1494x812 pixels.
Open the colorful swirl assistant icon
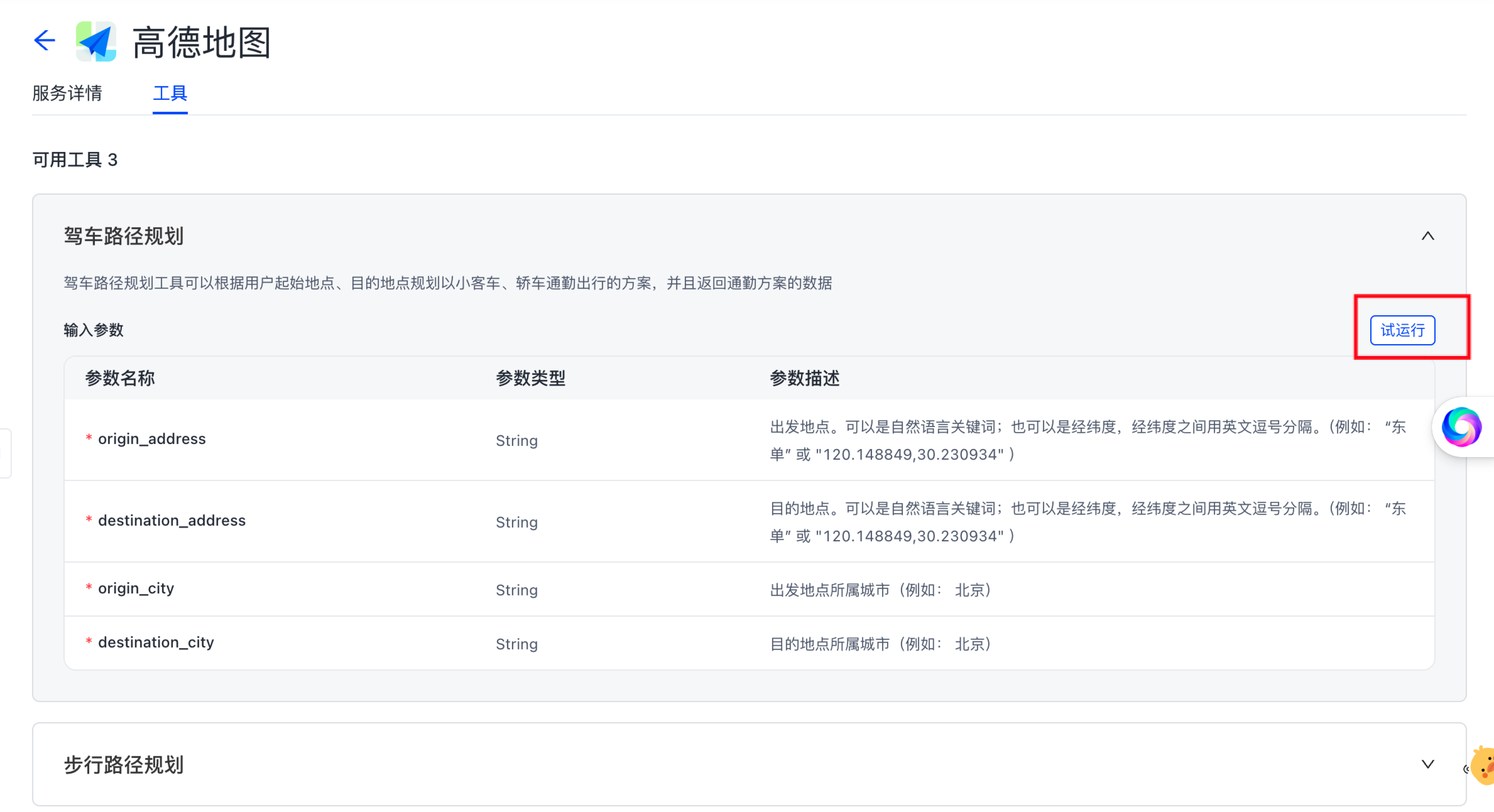point(1461,427)
